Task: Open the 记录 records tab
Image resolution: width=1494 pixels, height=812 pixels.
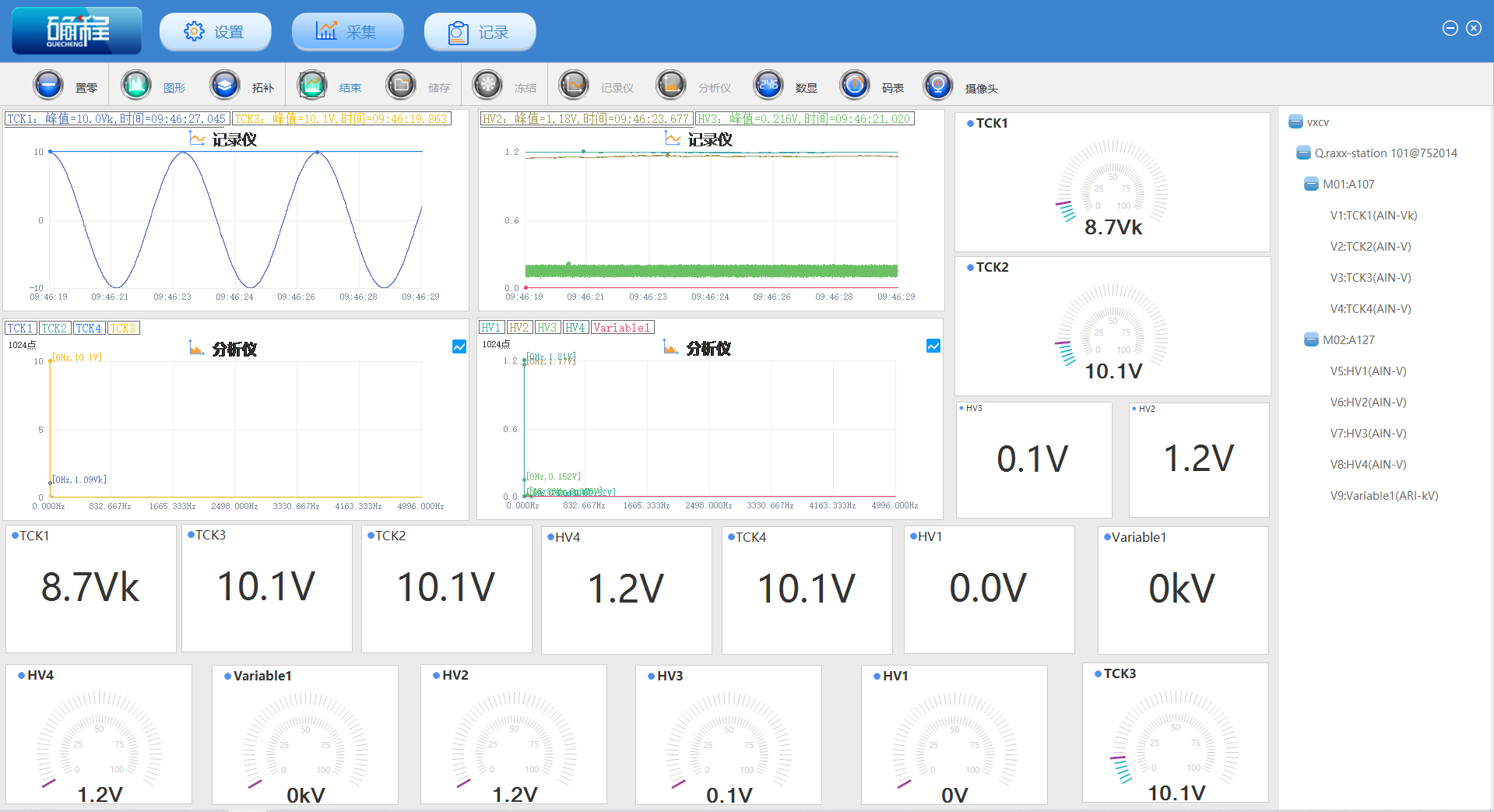Action: 480,32
